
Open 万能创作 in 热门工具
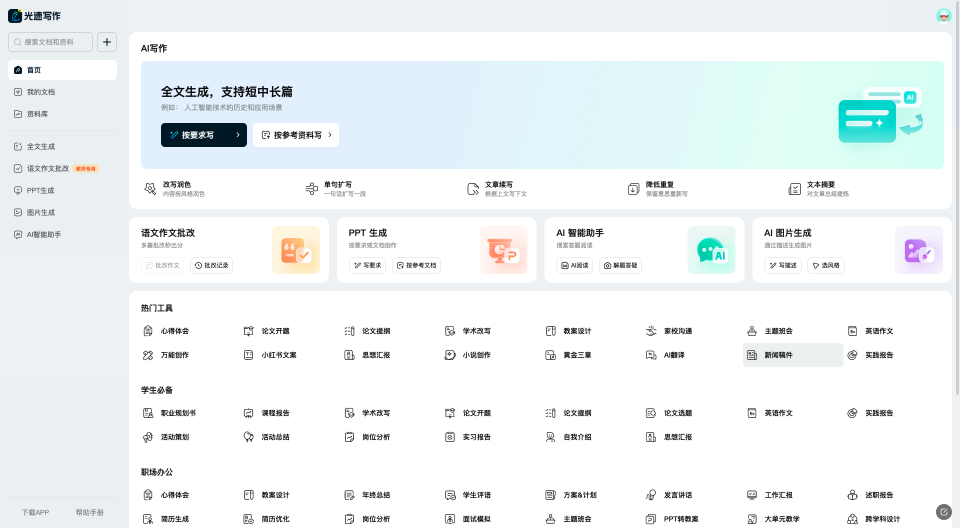pyautogui.click(x=166, y=355)
